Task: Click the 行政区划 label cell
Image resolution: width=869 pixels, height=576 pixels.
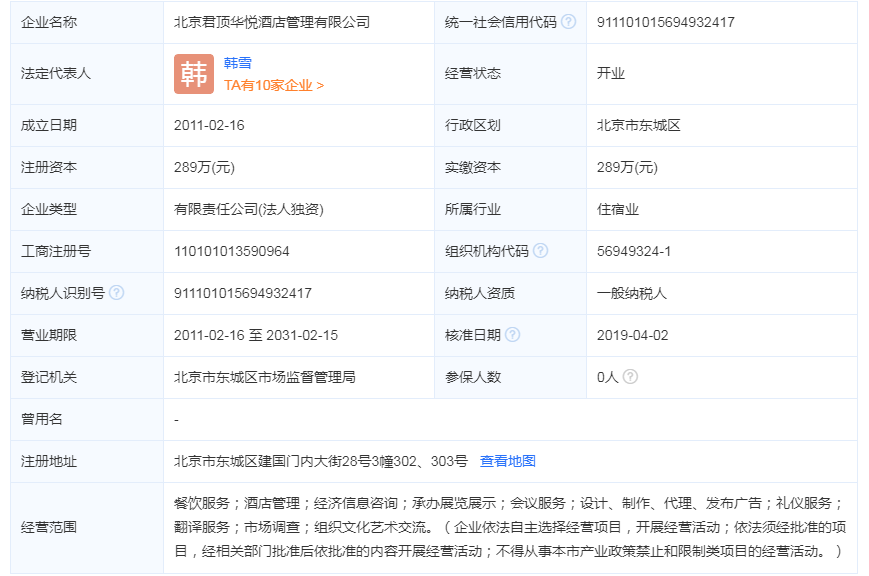Action: click(510, 125)
